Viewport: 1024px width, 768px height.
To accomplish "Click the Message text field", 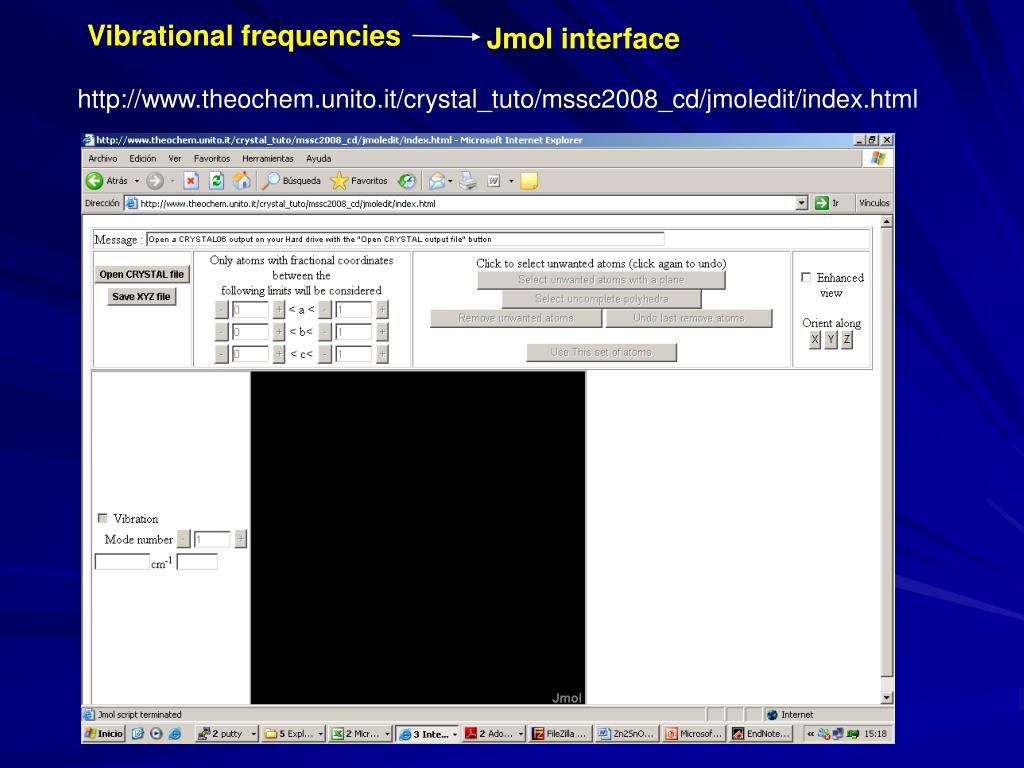I will tap(405, 239).
